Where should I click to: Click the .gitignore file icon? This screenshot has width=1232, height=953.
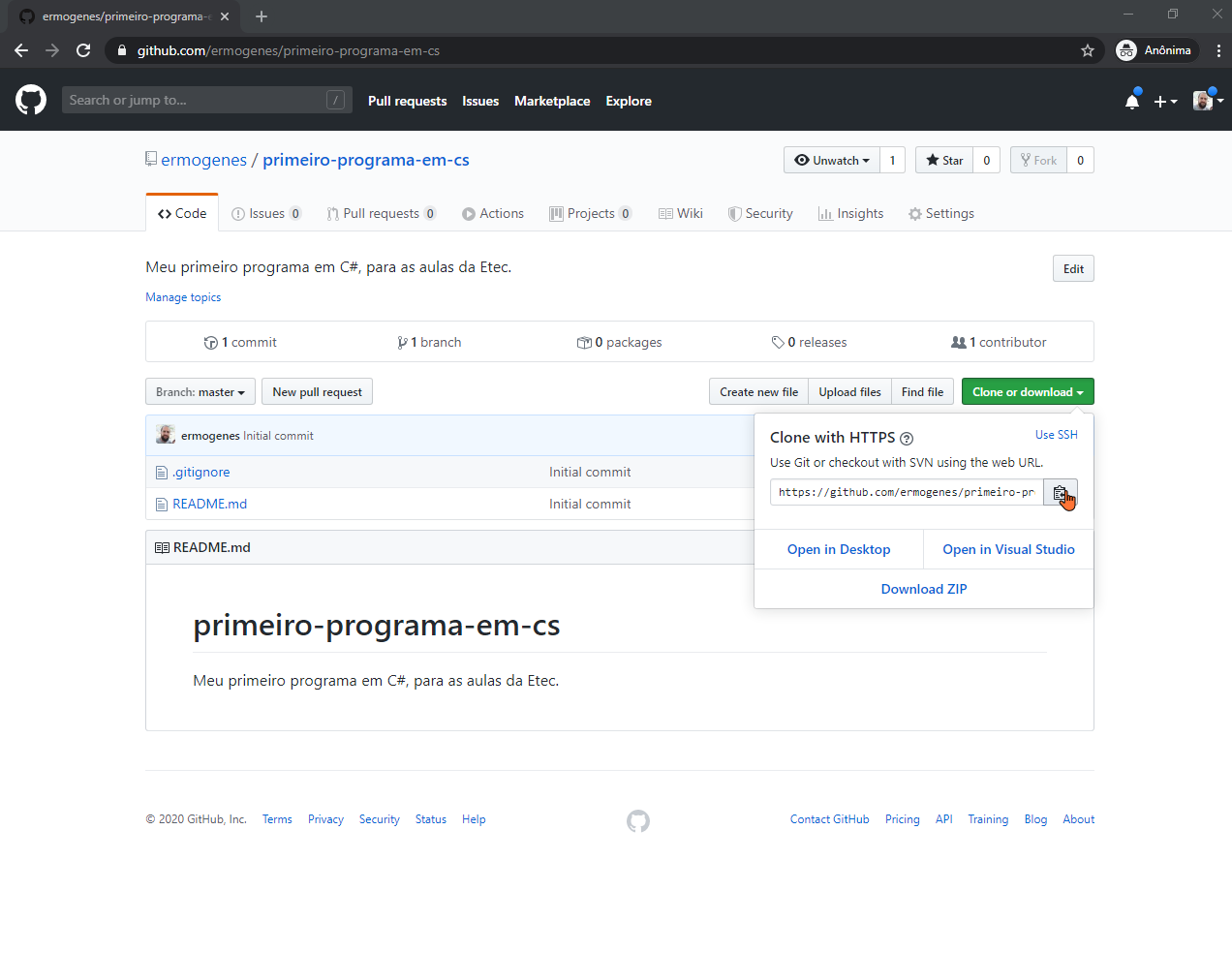click(x=162, y=473)
